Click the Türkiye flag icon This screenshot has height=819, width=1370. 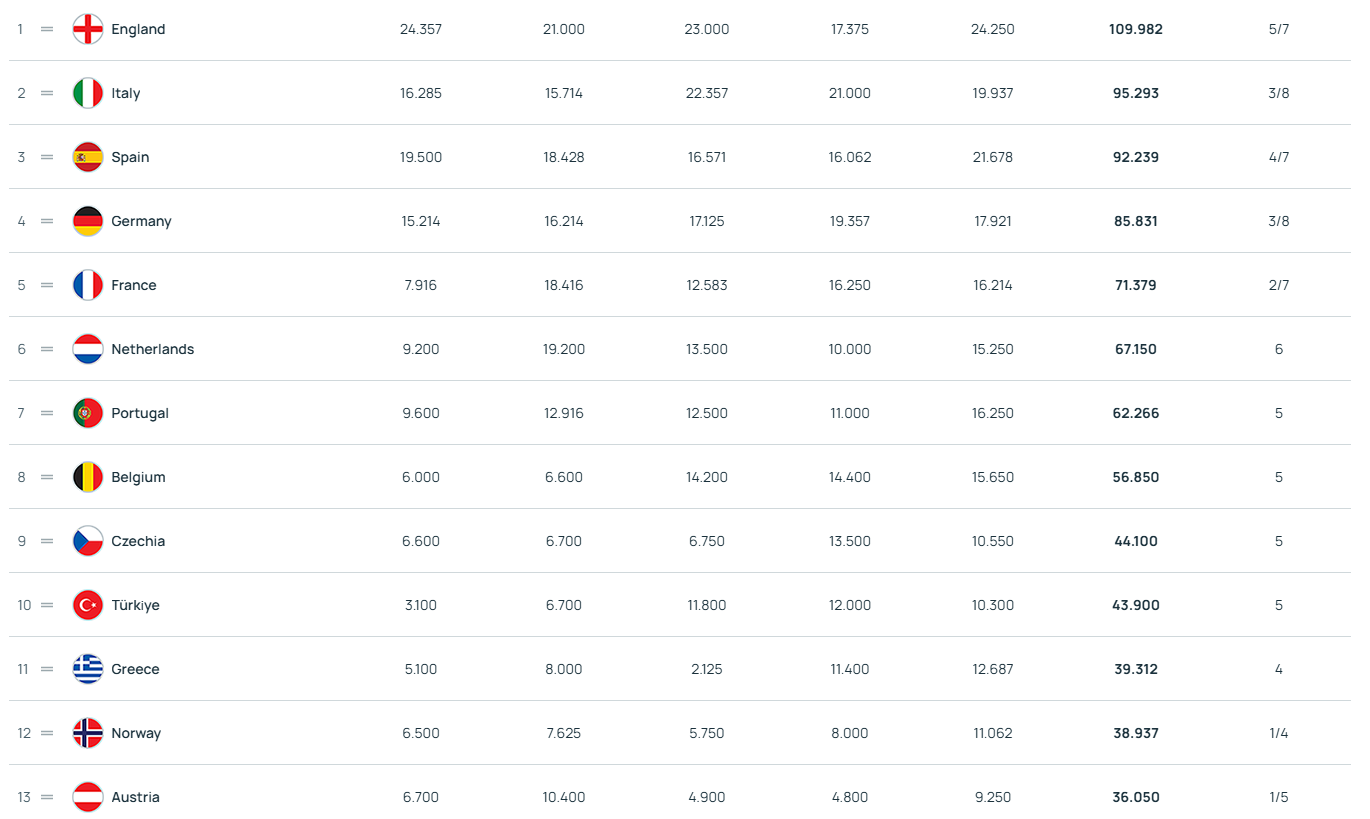[x=88, y=605]
